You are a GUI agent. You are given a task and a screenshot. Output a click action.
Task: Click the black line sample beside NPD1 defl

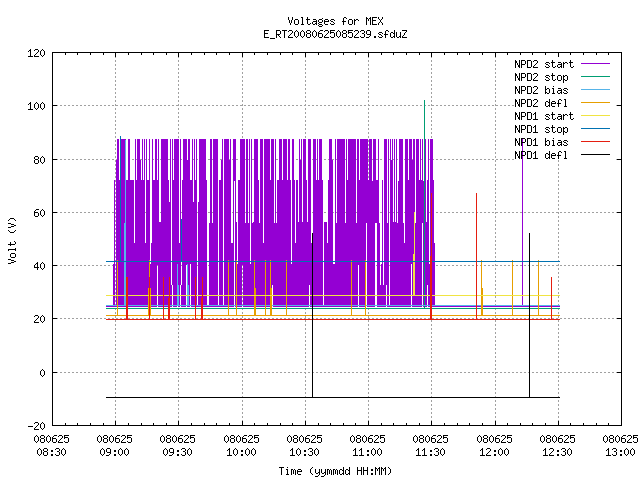[x=596, y=155]
